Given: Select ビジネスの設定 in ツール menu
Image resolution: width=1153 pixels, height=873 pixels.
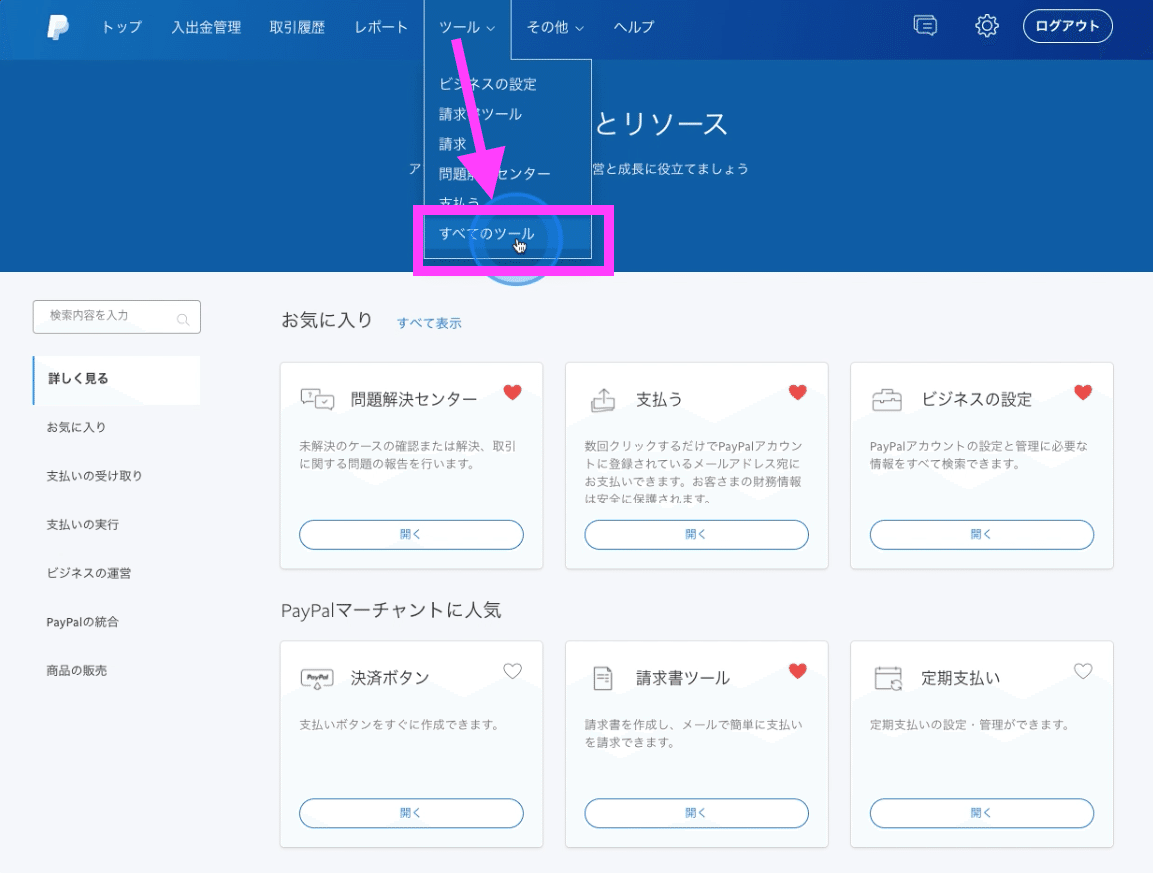Looking at the screenshot, I should pyautogui.click(x=488, y=84).
